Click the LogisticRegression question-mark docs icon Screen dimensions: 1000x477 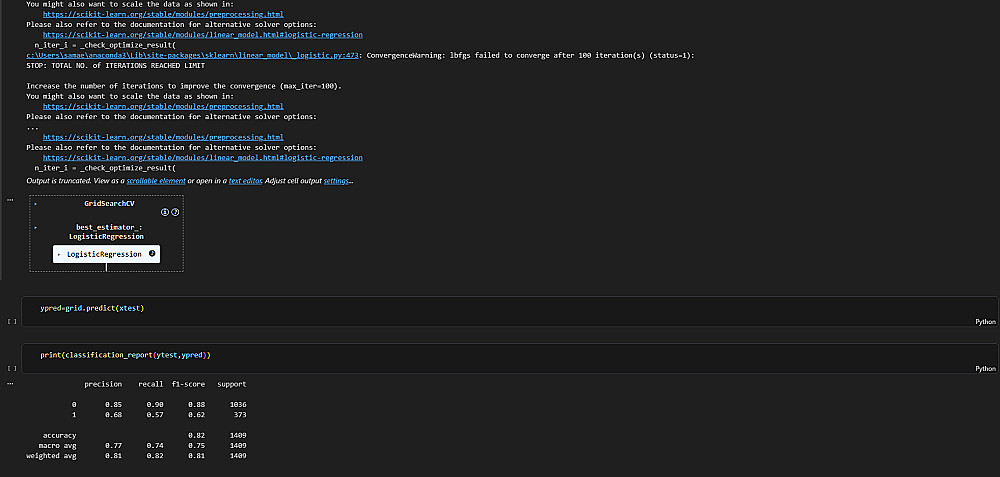point(152,254)
